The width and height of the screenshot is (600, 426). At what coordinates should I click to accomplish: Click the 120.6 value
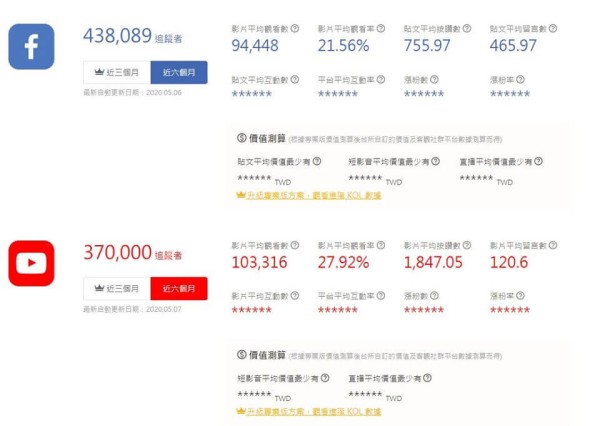[509, 263]
